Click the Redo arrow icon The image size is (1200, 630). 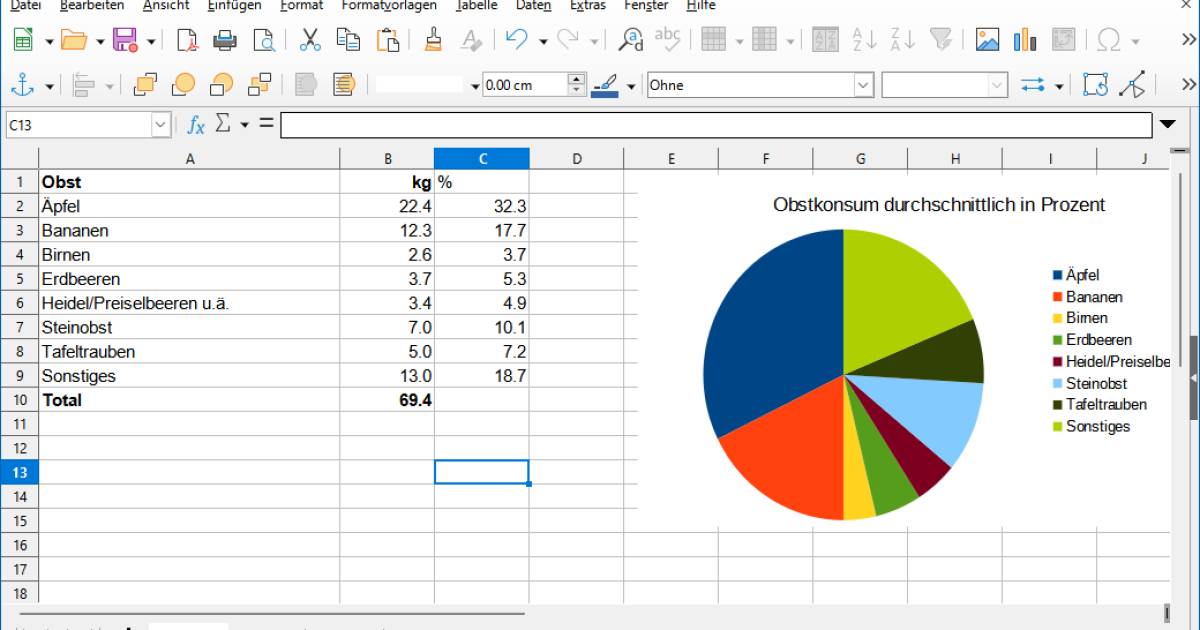568,40
